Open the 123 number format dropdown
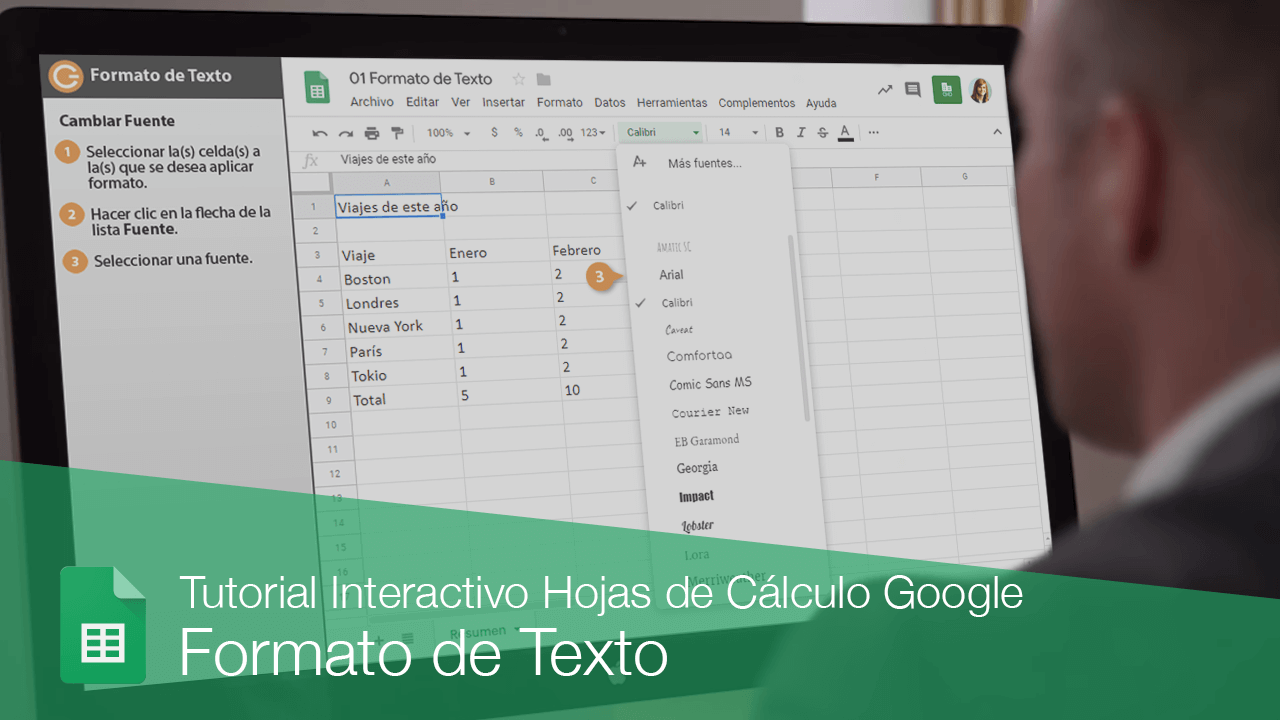Image resolution: width=1280 pixels, height=720 pixels. [x=593, y=132]
